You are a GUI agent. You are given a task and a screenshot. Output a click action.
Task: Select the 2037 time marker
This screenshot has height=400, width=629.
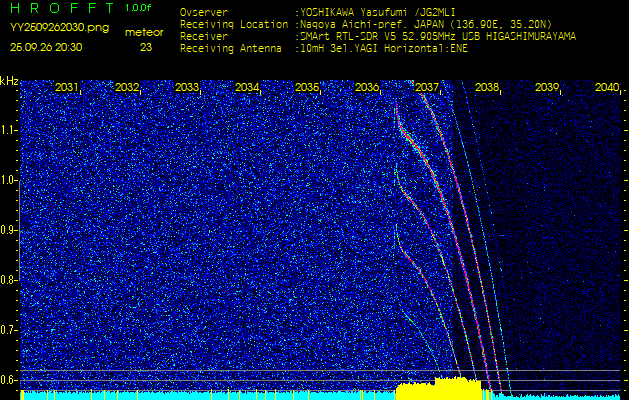427,88
